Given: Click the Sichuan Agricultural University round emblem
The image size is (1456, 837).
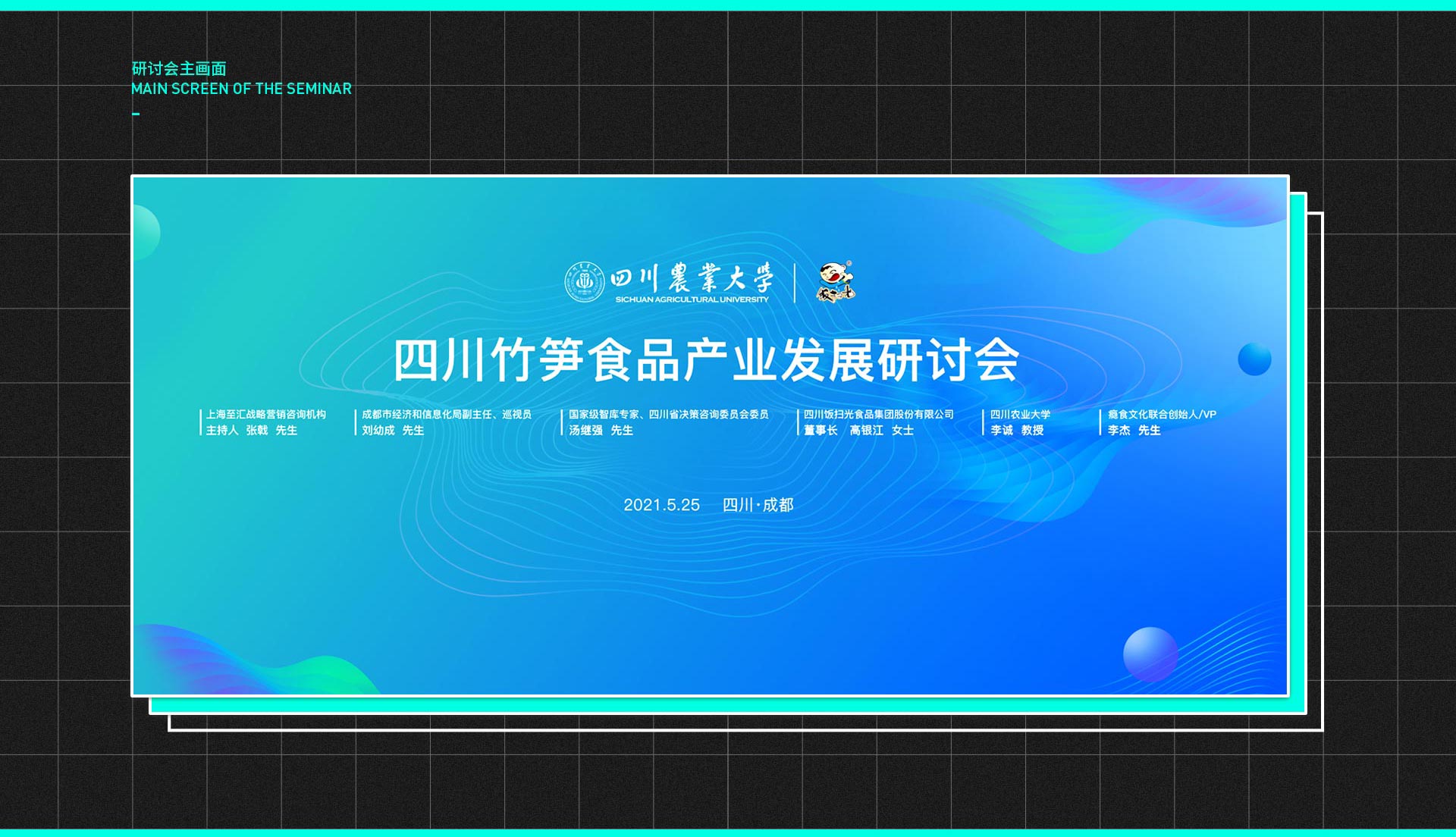Looking at the screenshot, I should click(x=585, y=282).
